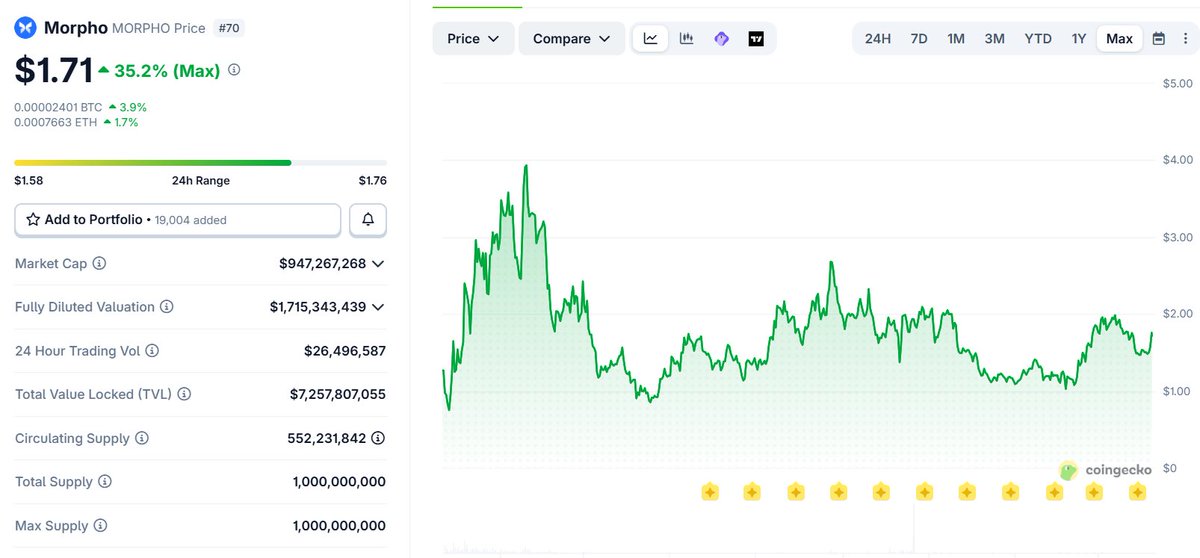Click the Market Cap info icon
This screenshot has width=1200, height=558.
point(99,264)
